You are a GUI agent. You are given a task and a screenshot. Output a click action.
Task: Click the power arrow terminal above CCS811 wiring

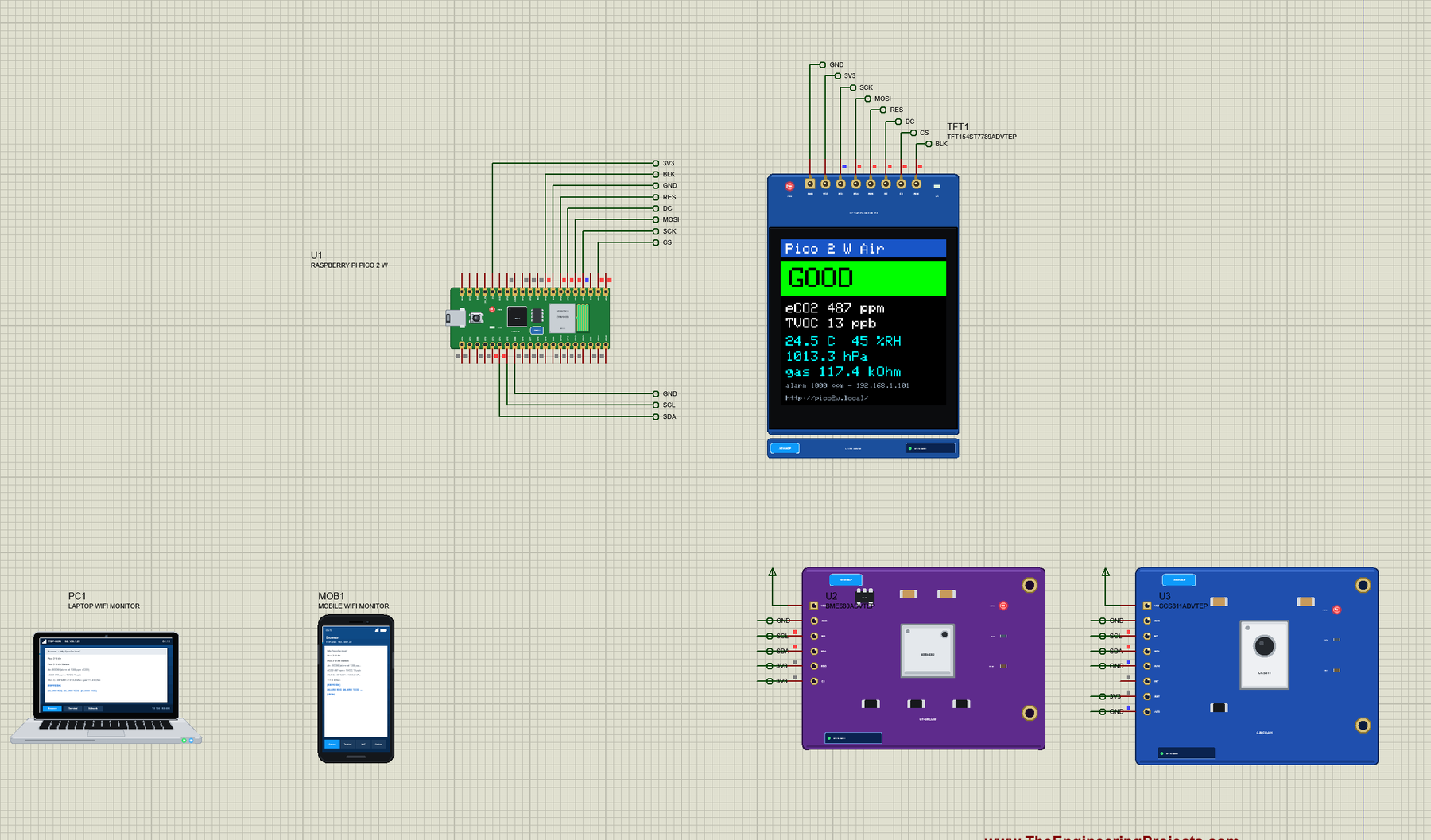(1105, 571)
